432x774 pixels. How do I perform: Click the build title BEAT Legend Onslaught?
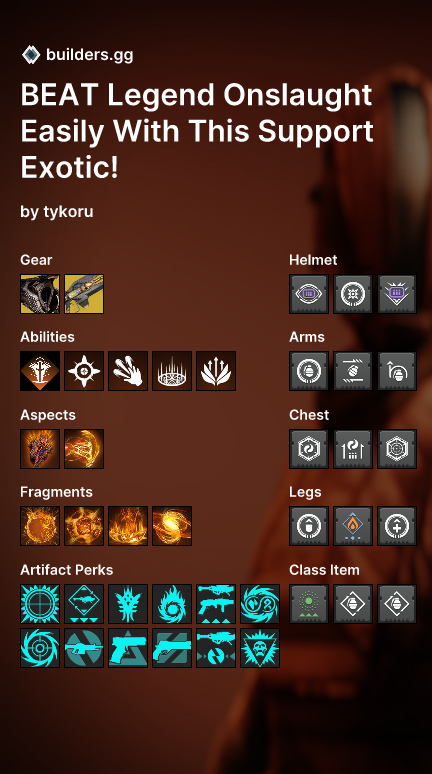(196, 95)
